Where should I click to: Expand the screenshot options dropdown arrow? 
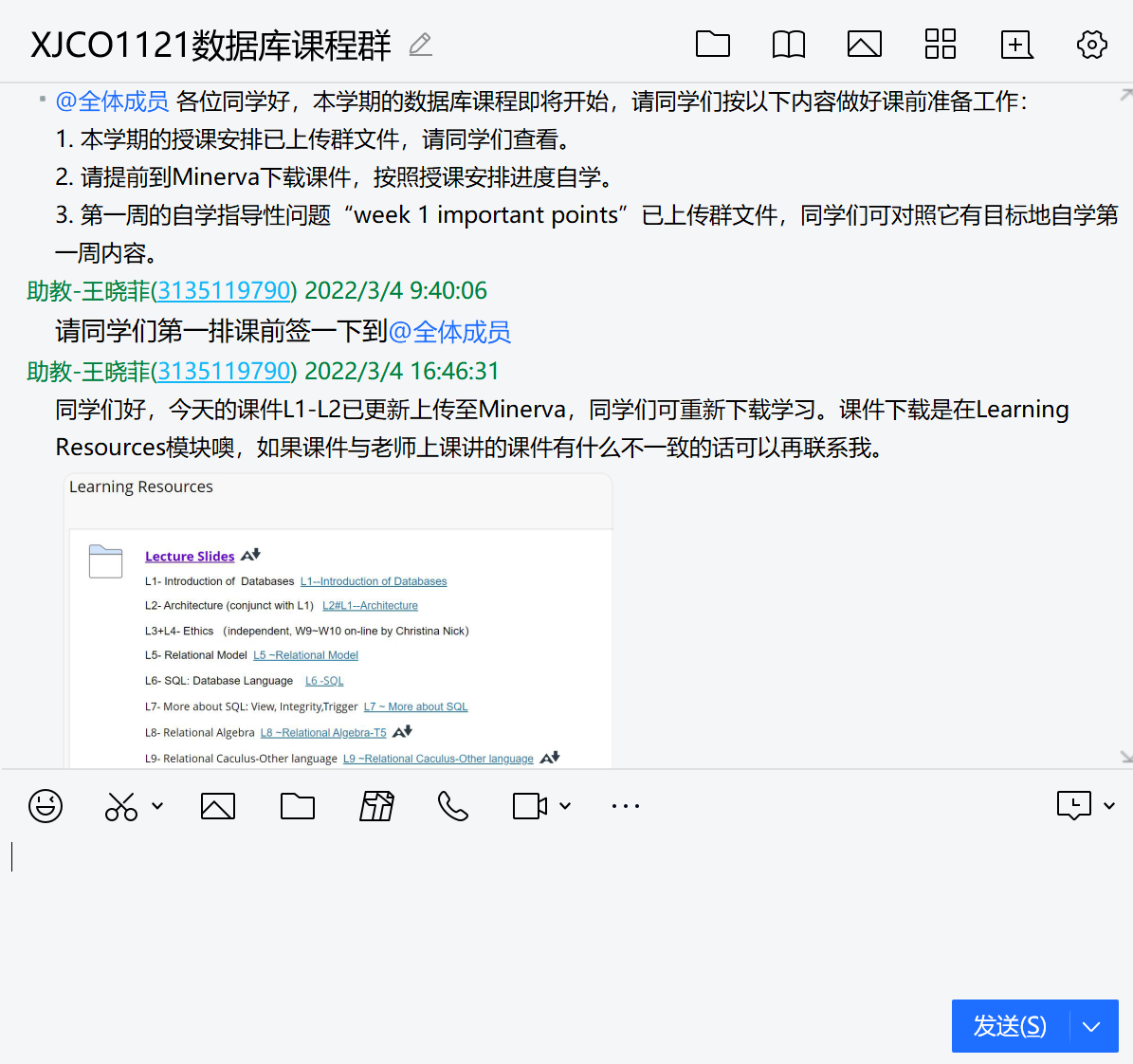coord(157,806)
